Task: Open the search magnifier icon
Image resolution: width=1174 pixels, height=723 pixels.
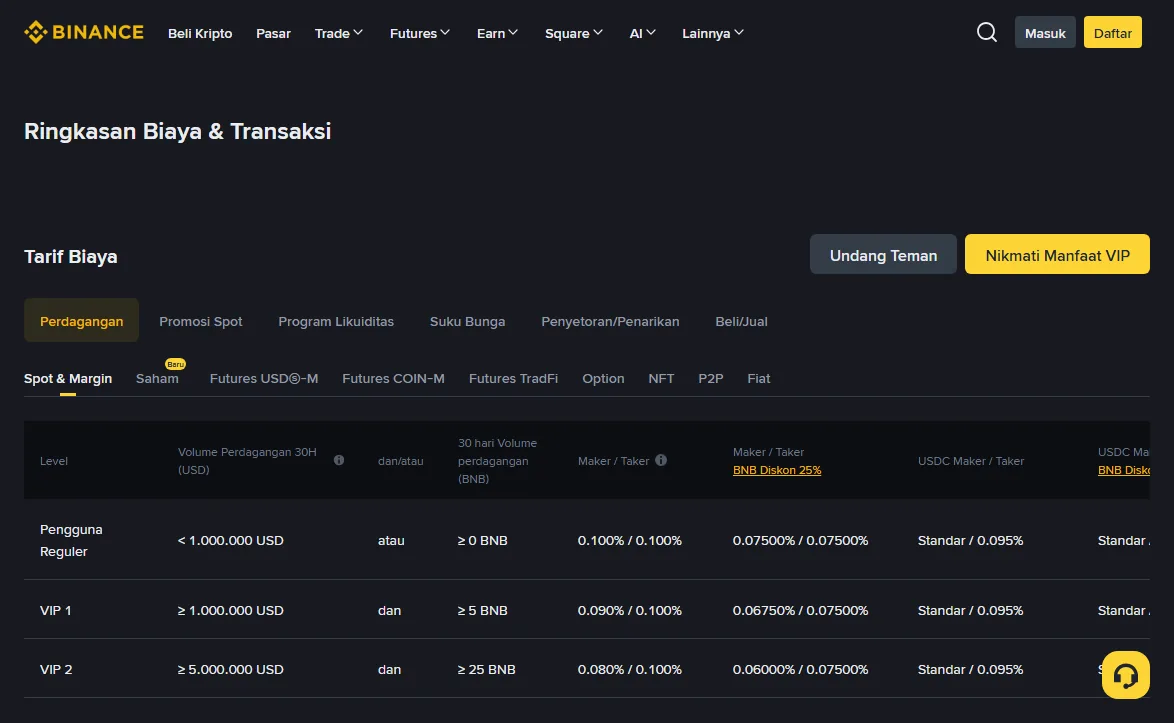Action: pos(987,32)
